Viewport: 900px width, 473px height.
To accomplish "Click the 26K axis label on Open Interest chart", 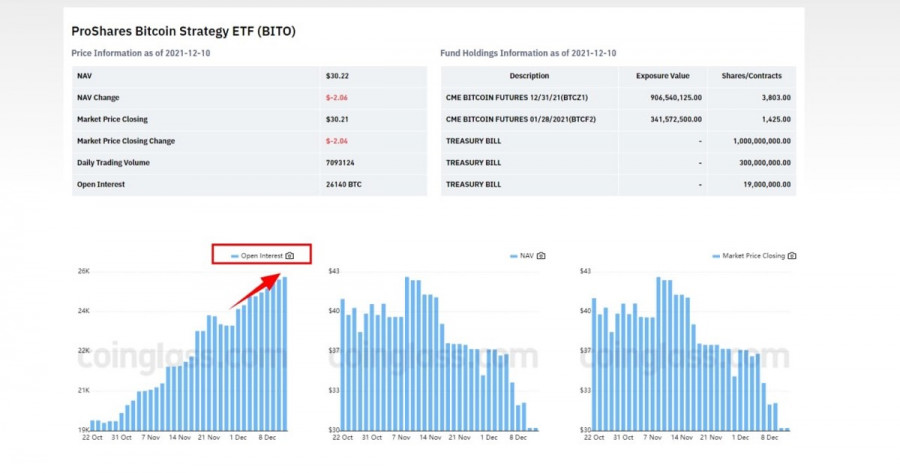I will (84, 271).
